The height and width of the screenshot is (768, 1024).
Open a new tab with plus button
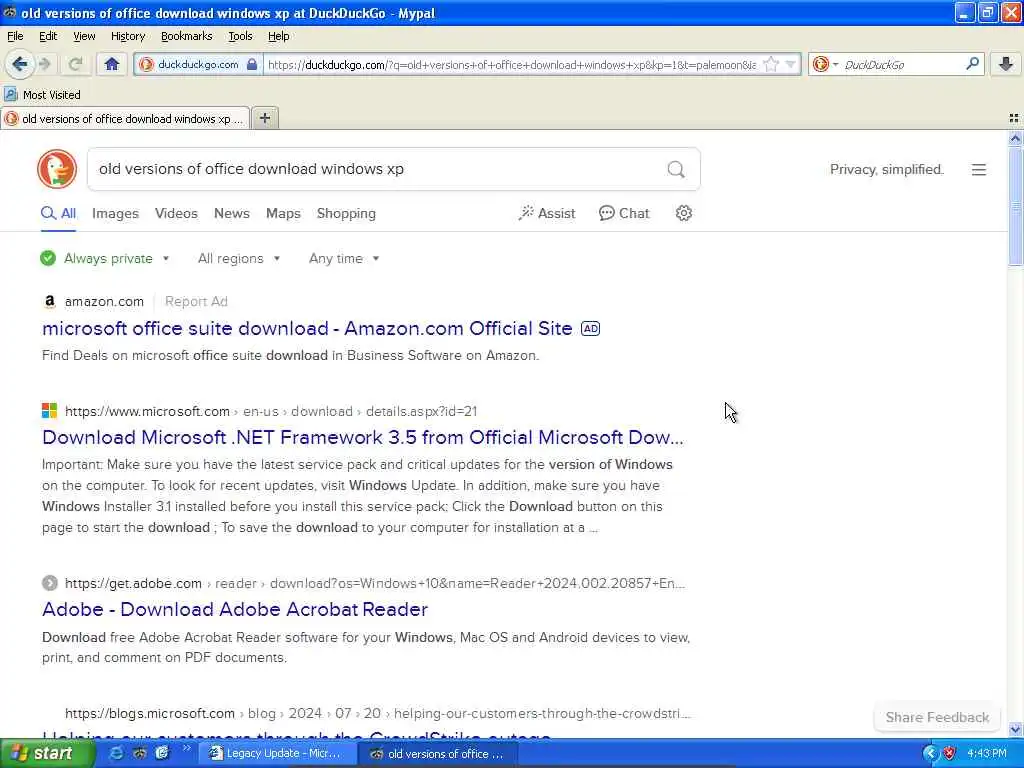tap(264, 118)
